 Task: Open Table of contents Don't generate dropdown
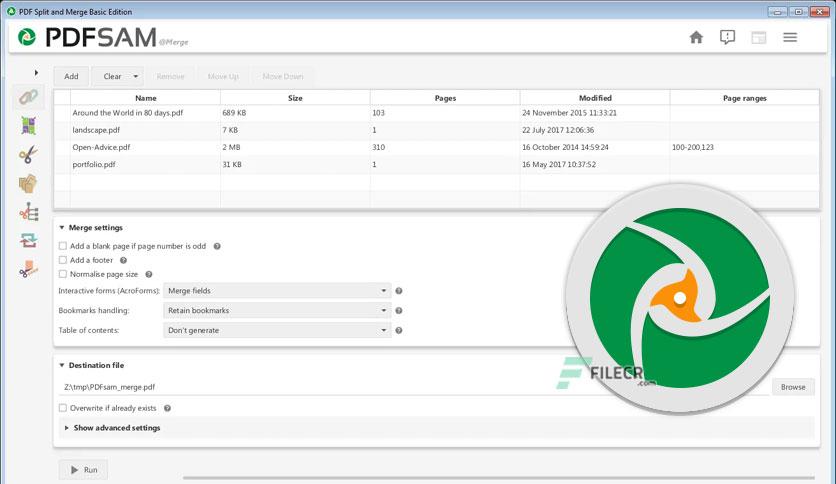point(277,330)
